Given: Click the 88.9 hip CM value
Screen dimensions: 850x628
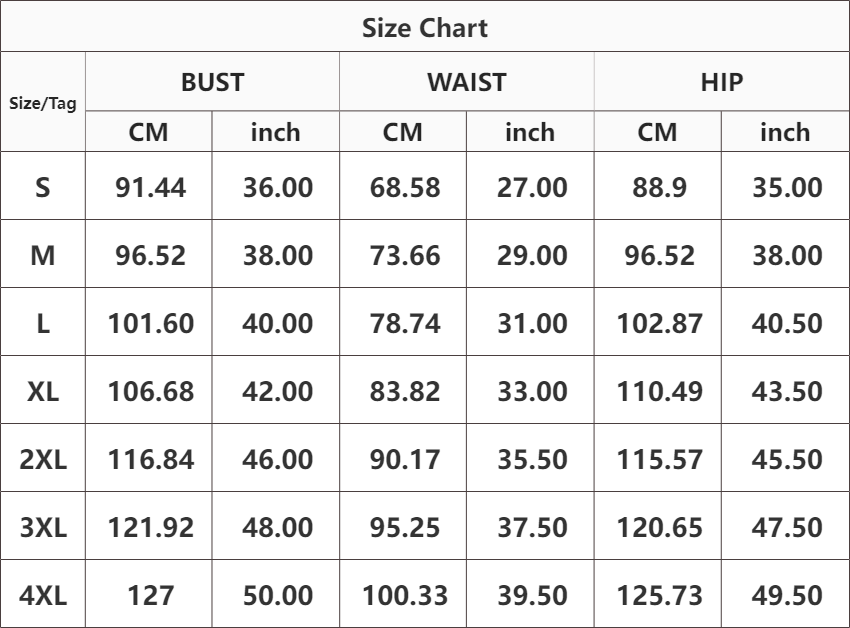Looking at the screenshot, I should click(659, 188).
